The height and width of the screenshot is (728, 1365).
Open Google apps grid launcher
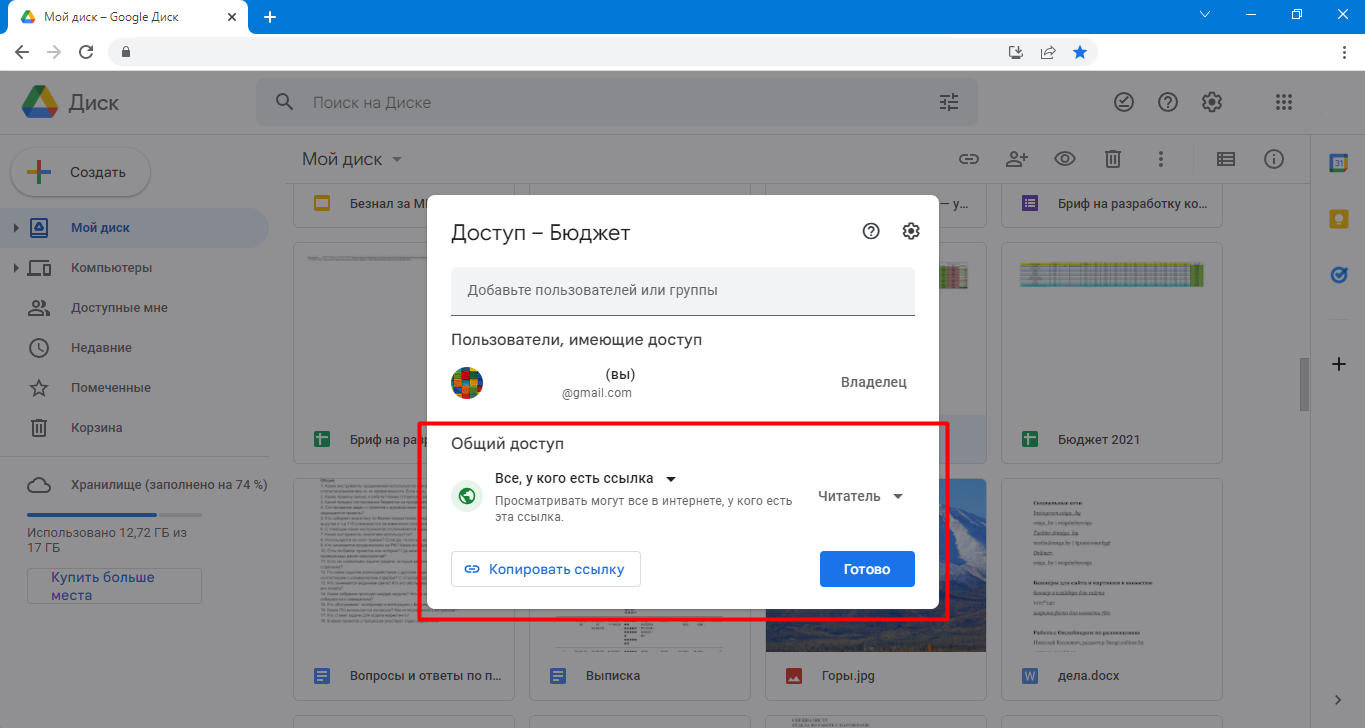pyautogui.click(x=1285, y=102)
